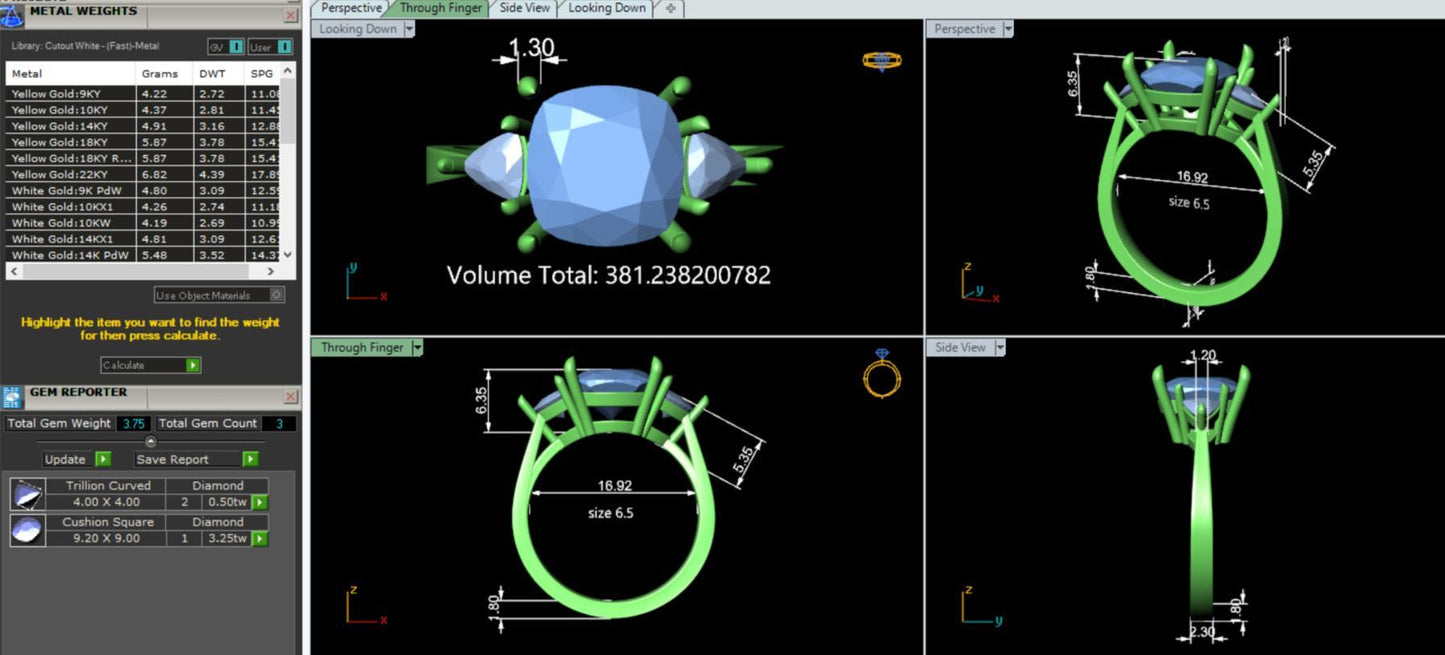Click the green arrow beside Save Report
Screen dimensions: 1445x655
[x=251, y=459]
